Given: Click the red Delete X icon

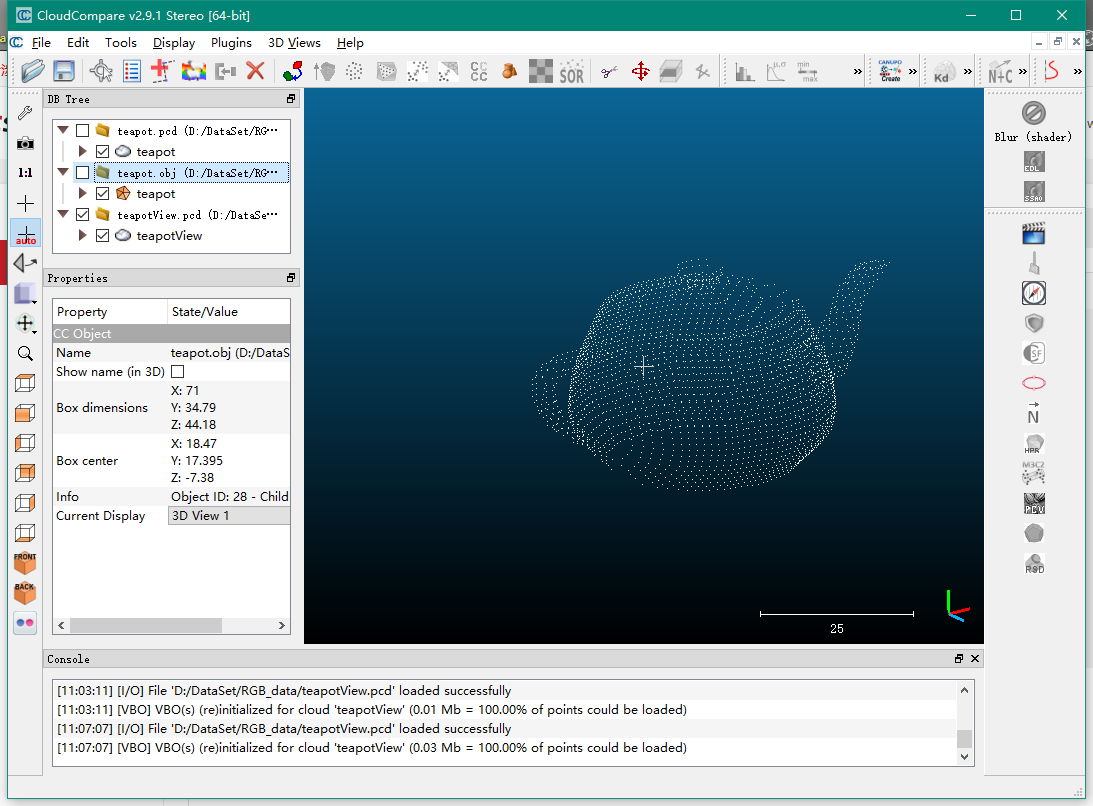Looking at the screenshot, I should (x=255, y=71).
